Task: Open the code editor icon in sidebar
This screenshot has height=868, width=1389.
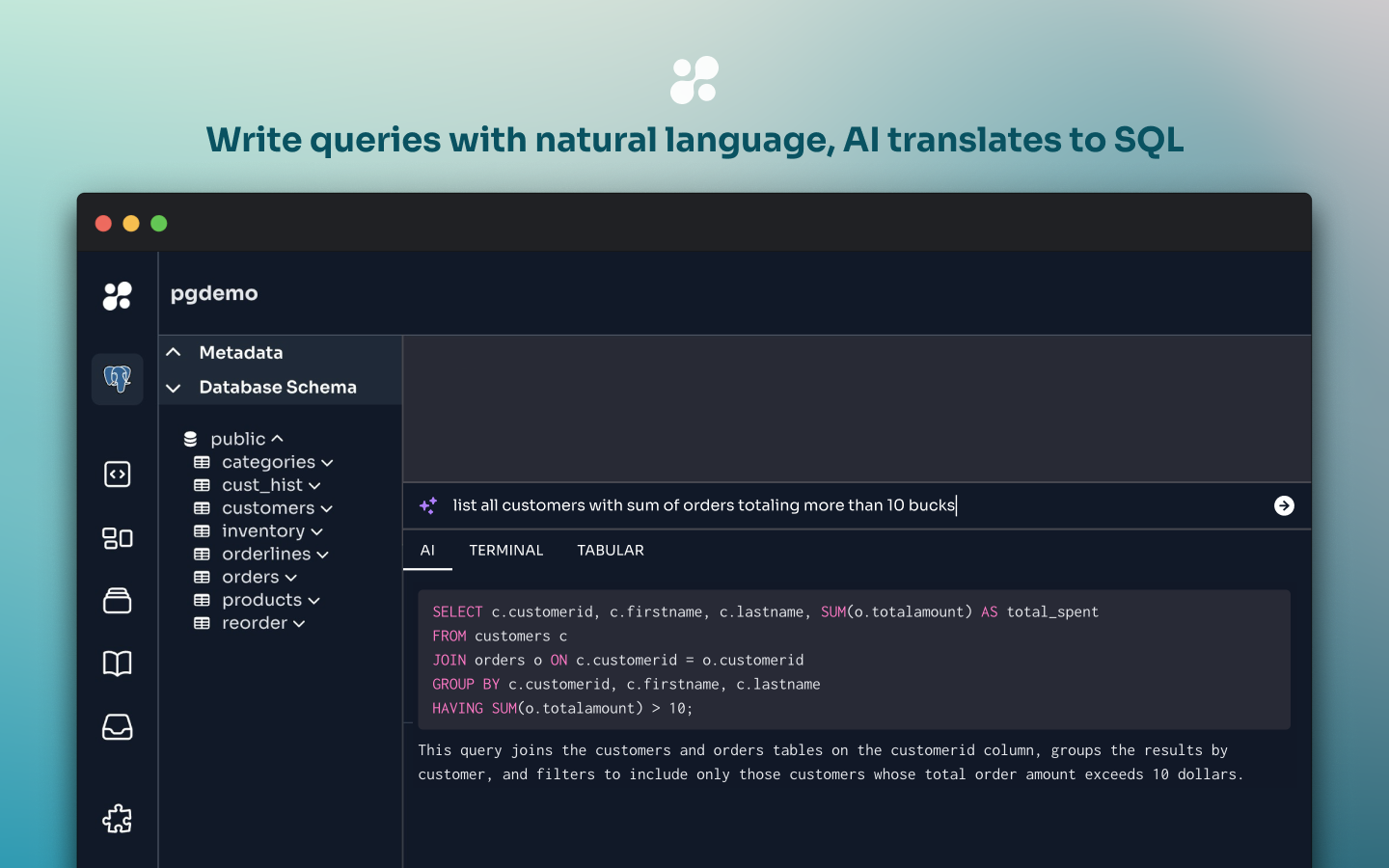Action: [117, 474]
